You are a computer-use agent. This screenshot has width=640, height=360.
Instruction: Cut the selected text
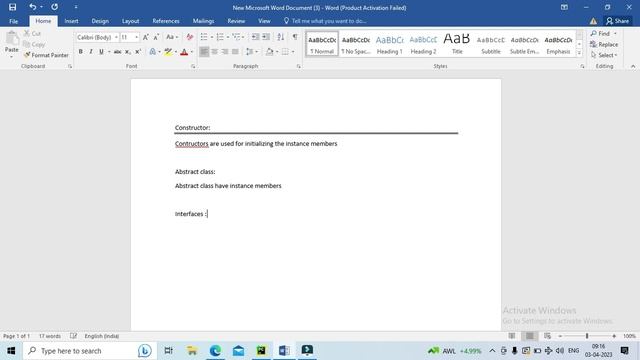32,33
